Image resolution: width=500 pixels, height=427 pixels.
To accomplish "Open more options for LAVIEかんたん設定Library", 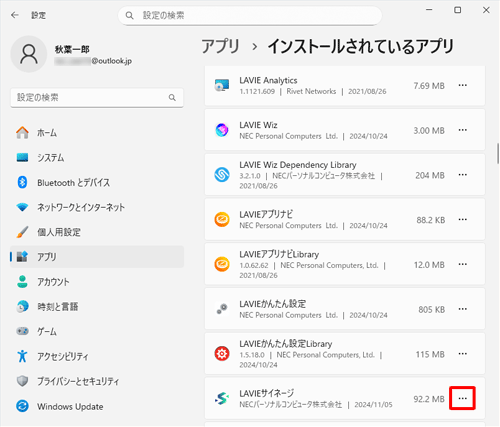I will coord(462,354).
